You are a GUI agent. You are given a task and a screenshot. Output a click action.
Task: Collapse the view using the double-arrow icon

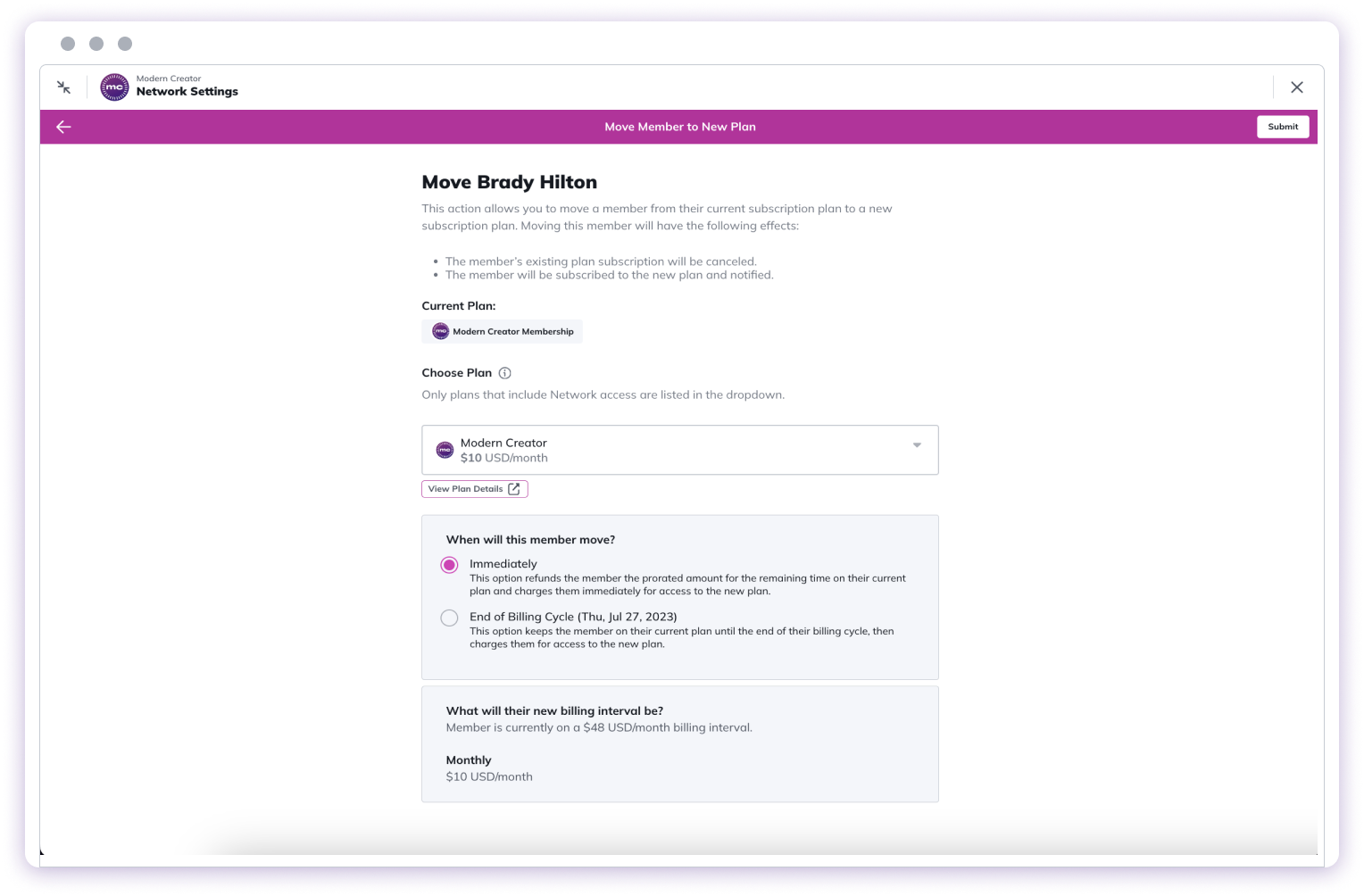62,87
